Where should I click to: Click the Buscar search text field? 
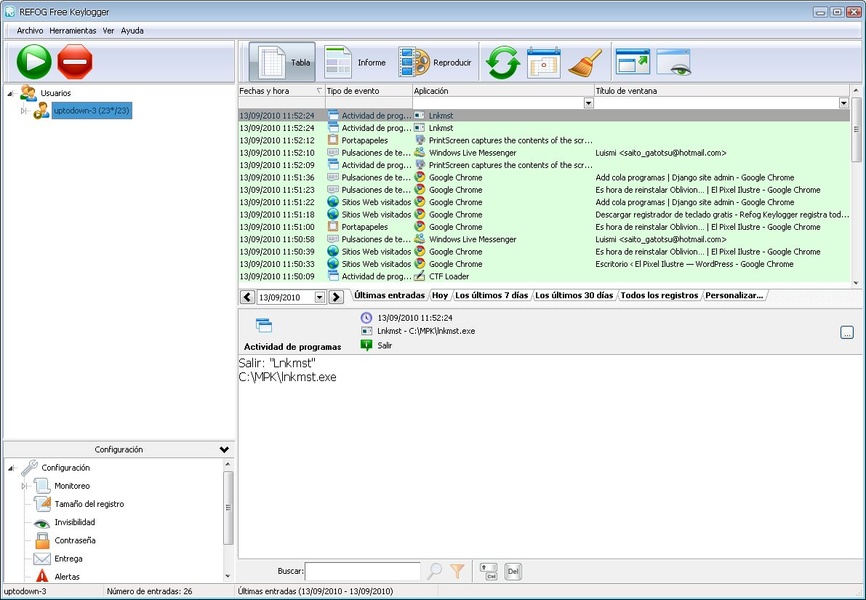362,571
